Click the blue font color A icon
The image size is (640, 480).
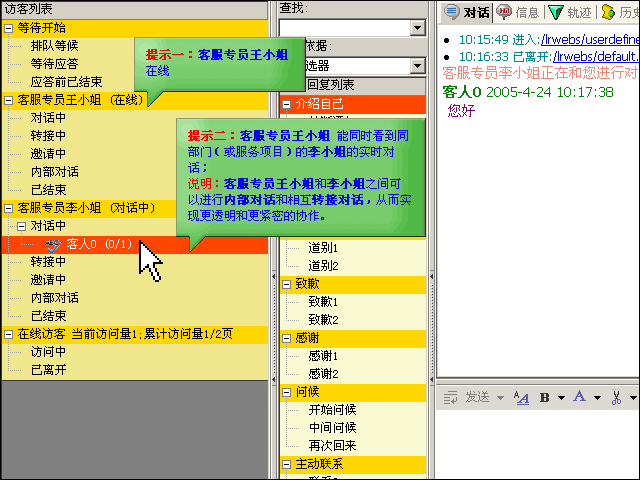(580, 398)
